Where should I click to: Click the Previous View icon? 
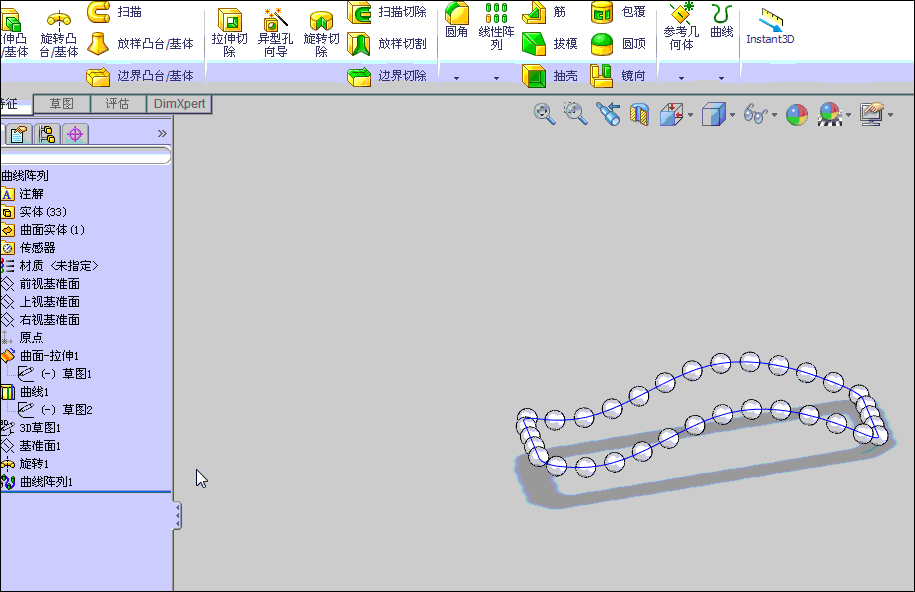607,113
